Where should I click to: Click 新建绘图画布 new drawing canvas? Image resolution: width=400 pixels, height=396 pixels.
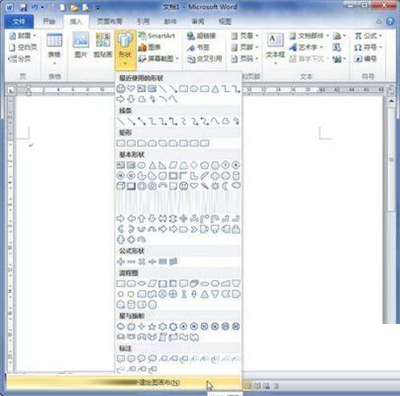coord(124,382)
